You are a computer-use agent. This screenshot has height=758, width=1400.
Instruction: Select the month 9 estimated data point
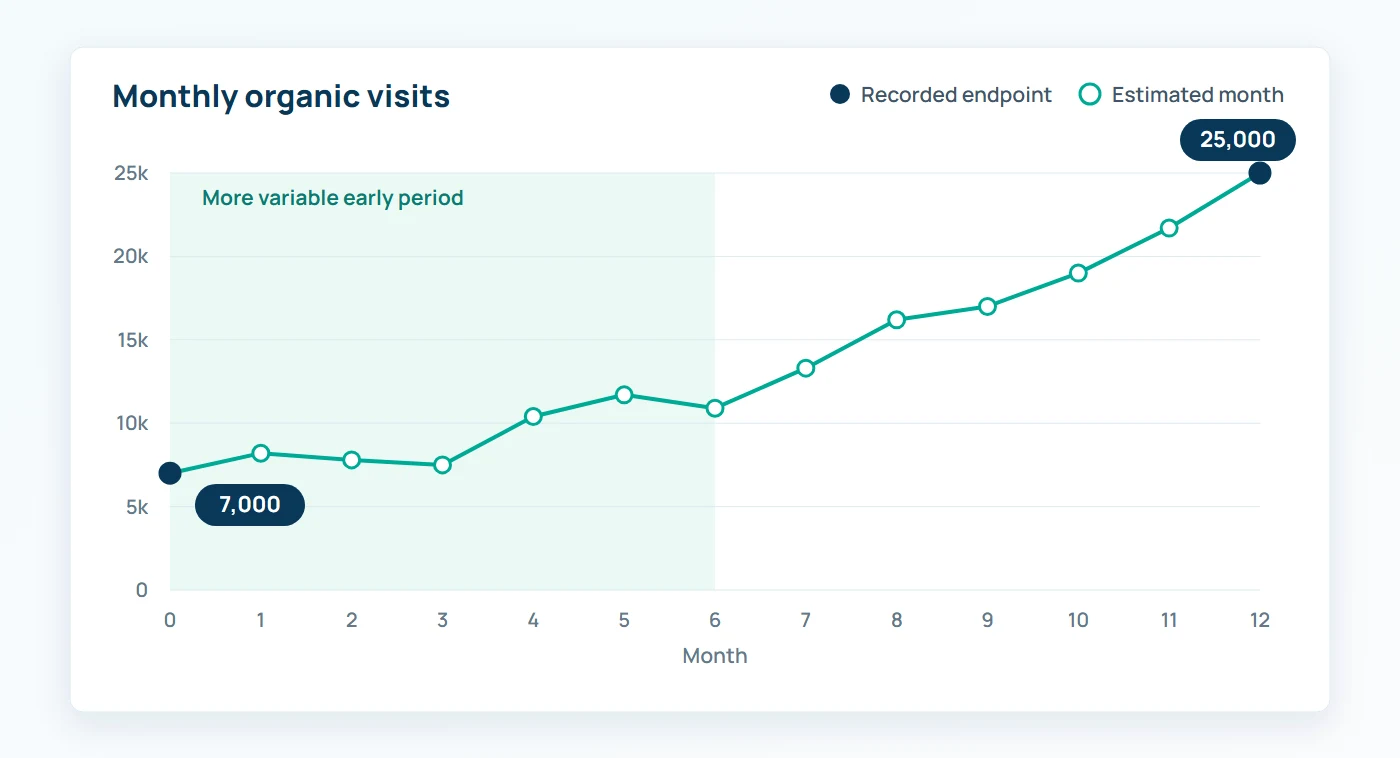point(987,306)
